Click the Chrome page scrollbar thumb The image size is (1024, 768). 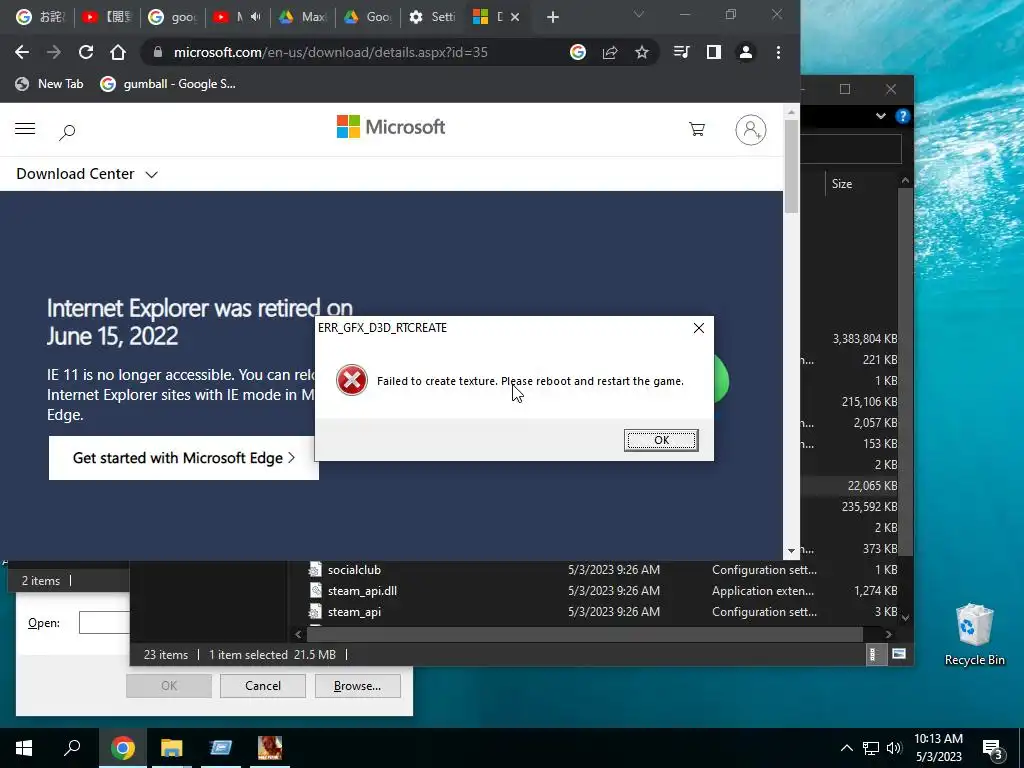point(791,167)
